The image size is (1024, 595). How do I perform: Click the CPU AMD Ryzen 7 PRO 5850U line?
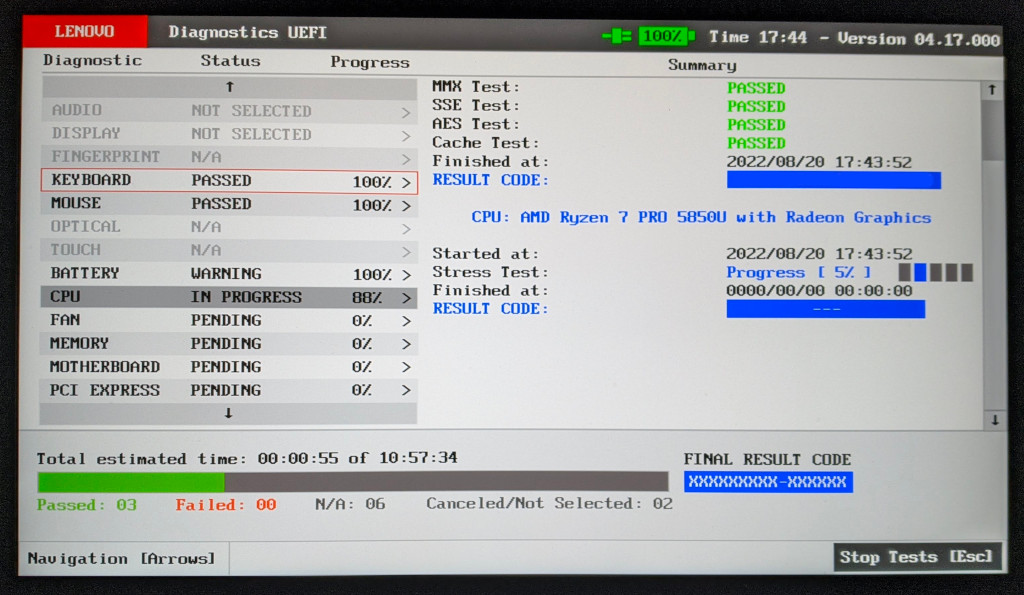[x=701, y=217]
